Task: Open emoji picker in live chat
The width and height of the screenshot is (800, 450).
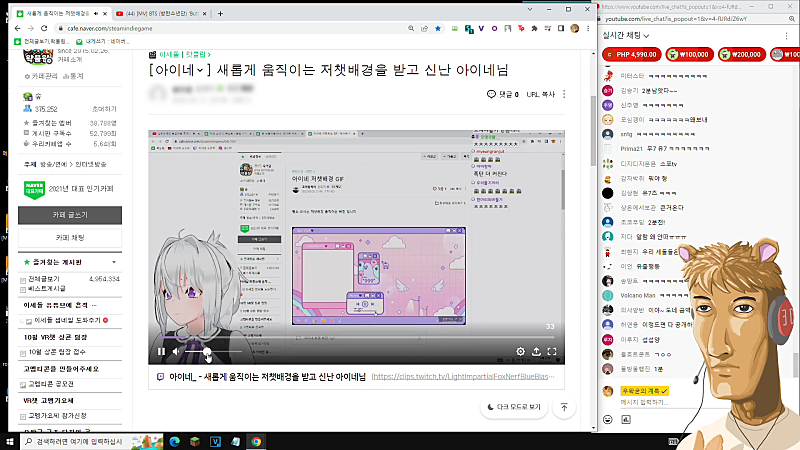Action: click(x=607, y=419)
